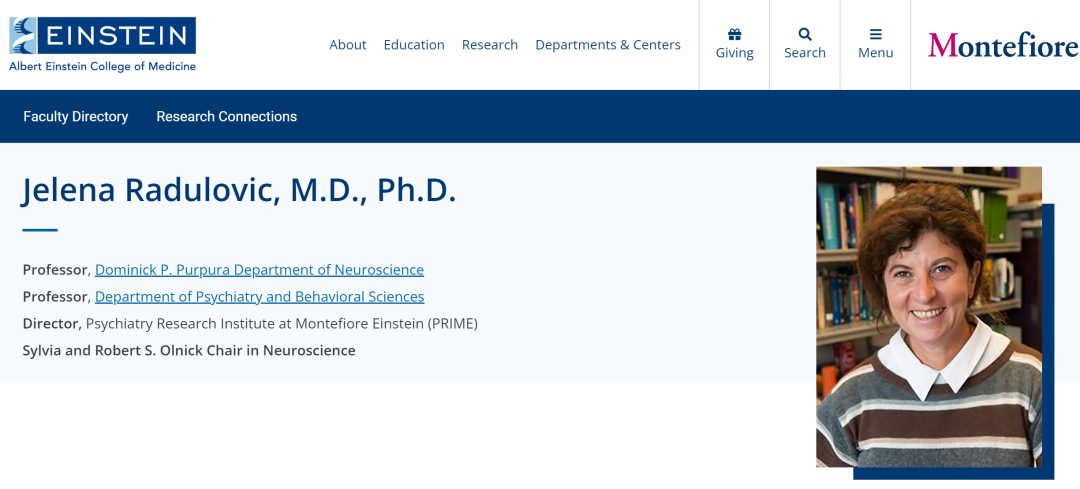Click the Jelena Radulovic name heading
Viewport: 1080px width, 489px height.
(239, 190)
